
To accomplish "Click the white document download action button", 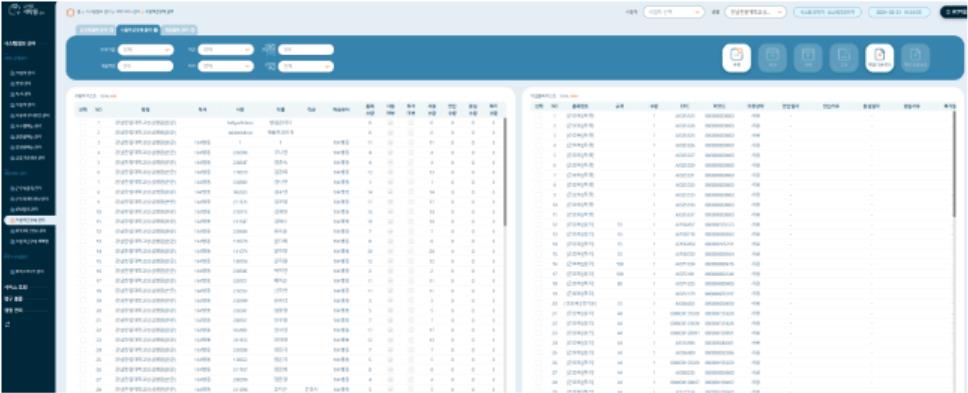I will click(879, 58).
